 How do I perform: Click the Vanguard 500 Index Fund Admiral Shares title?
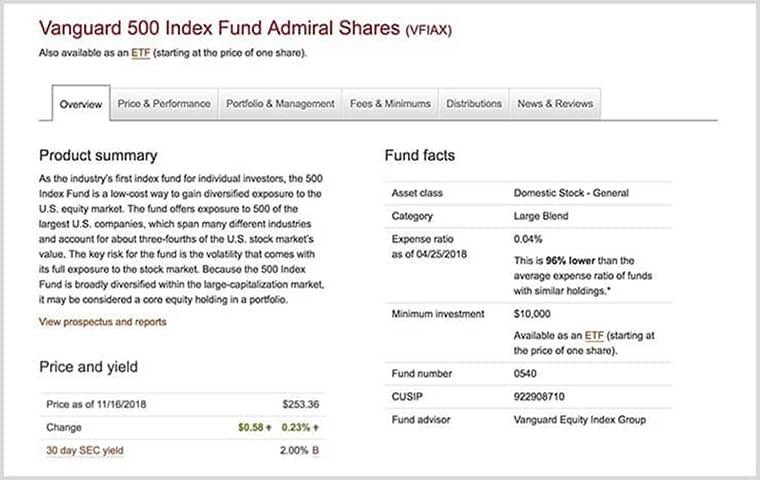click(x=220, y=28)
